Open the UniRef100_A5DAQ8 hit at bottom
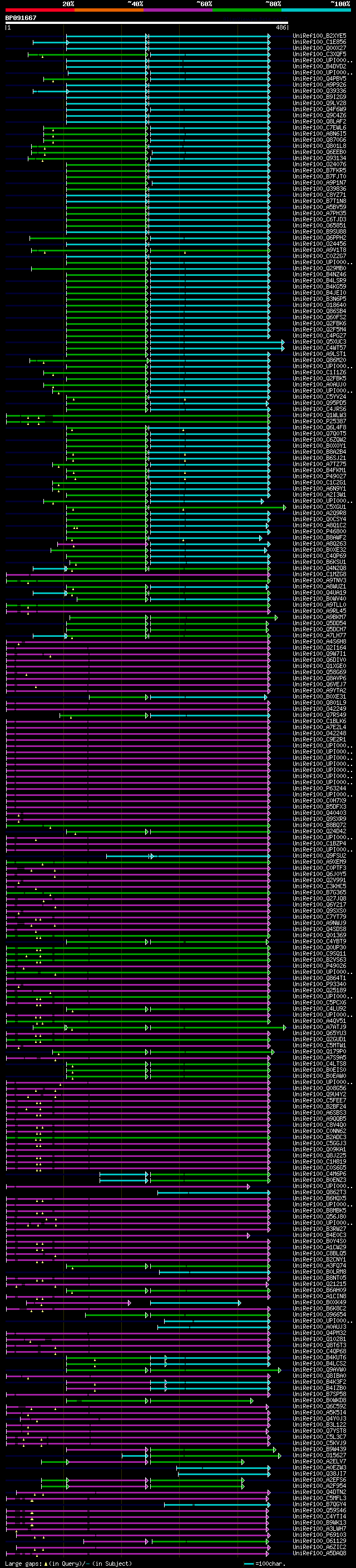This screenshot has width=356, height=1568. point(319,1554)
